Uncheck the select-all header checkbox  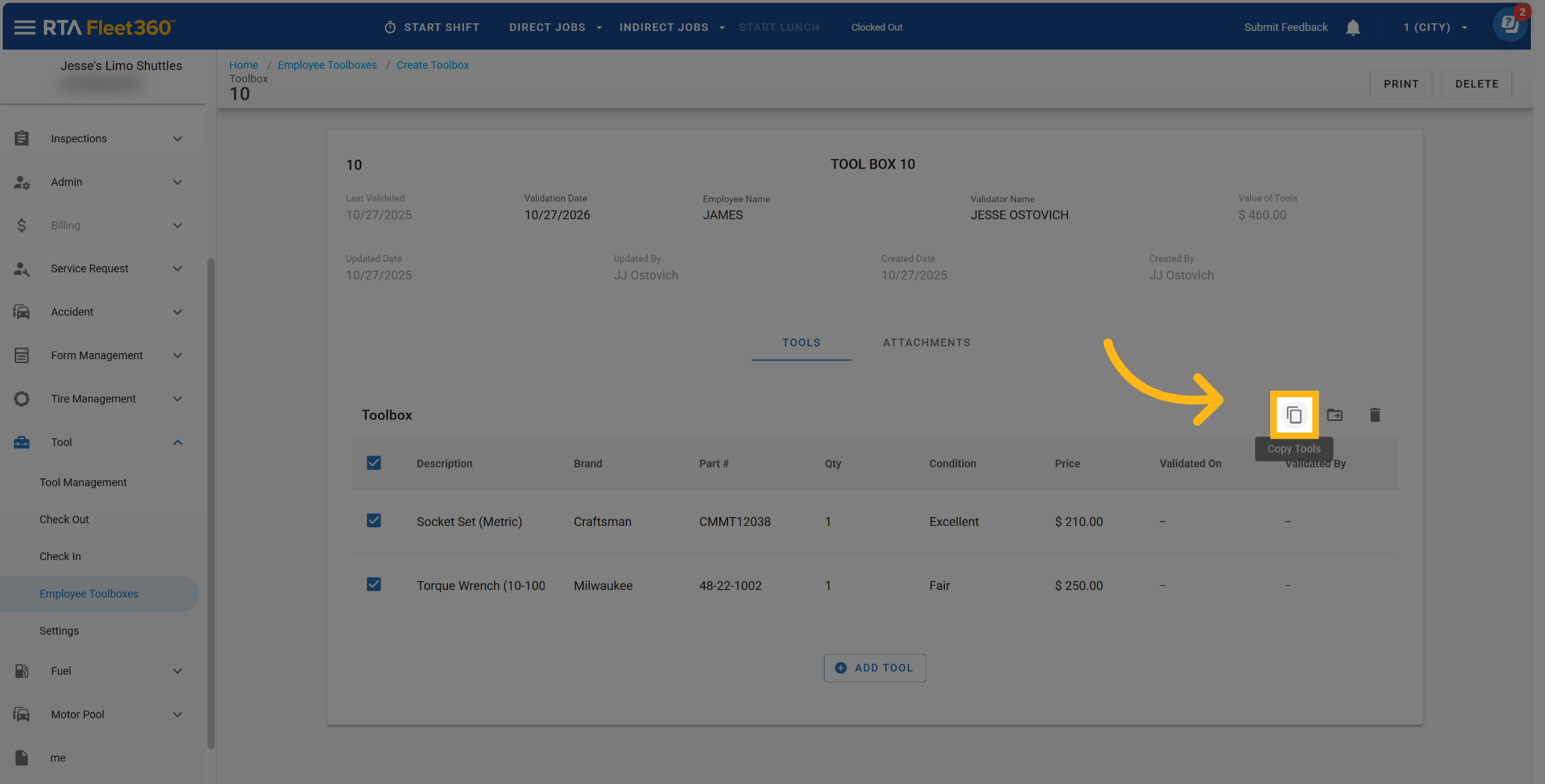click(x=373, y=463)
